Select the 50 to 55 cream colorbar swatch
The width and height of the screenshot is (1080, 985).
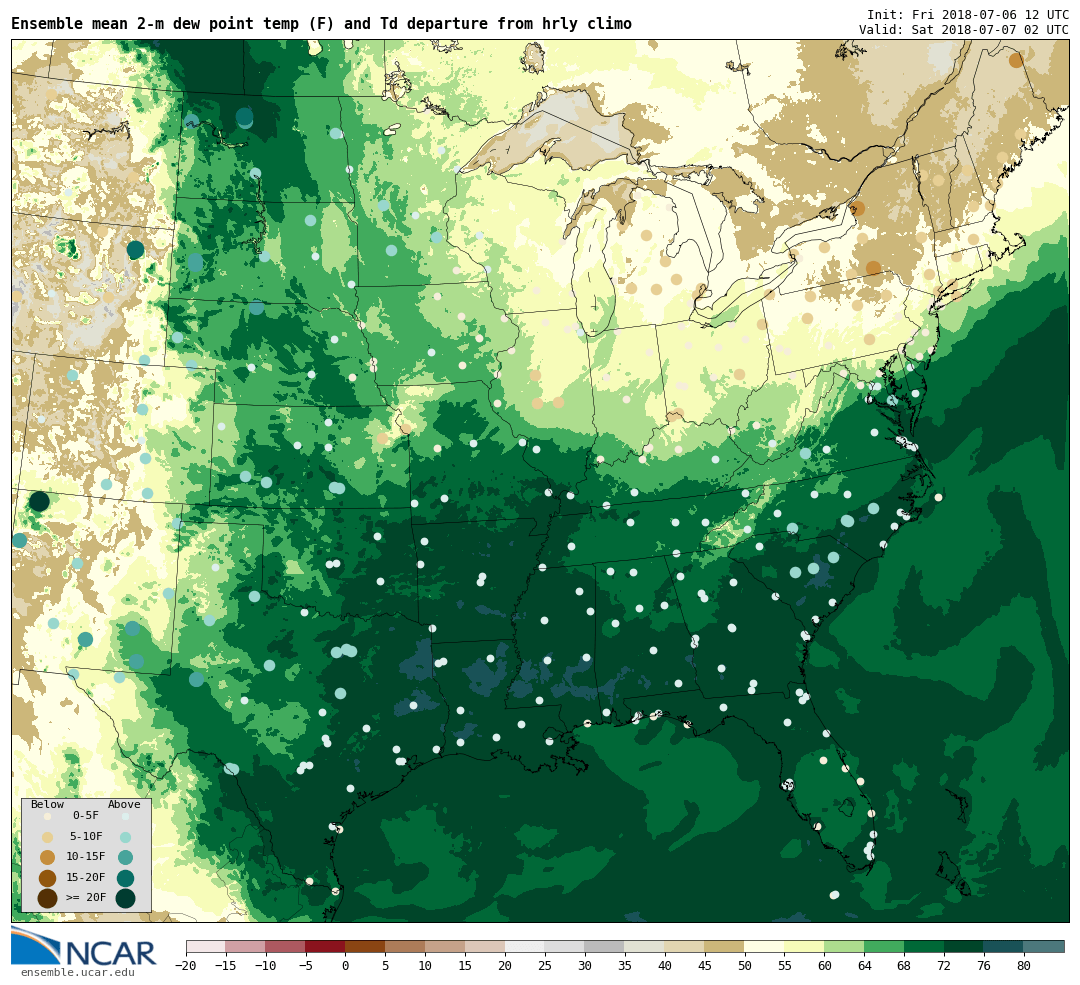(765, 946)
